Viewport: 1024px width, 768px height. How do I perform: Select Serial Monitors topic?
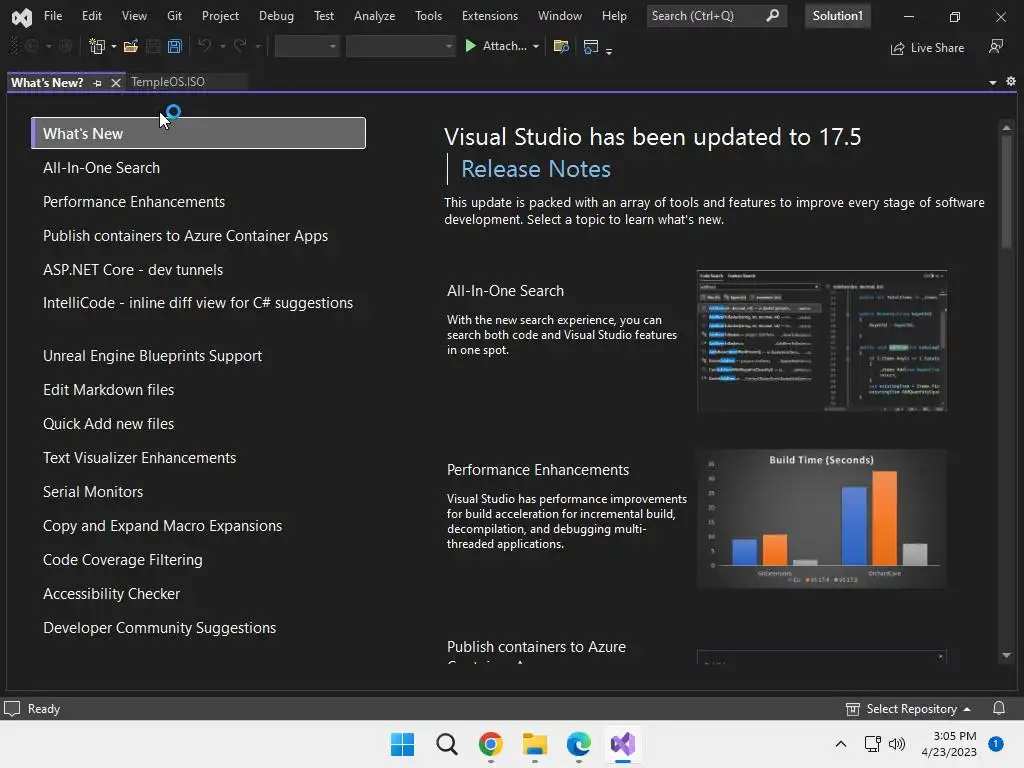pyautogui.click(x=93, y=492)
